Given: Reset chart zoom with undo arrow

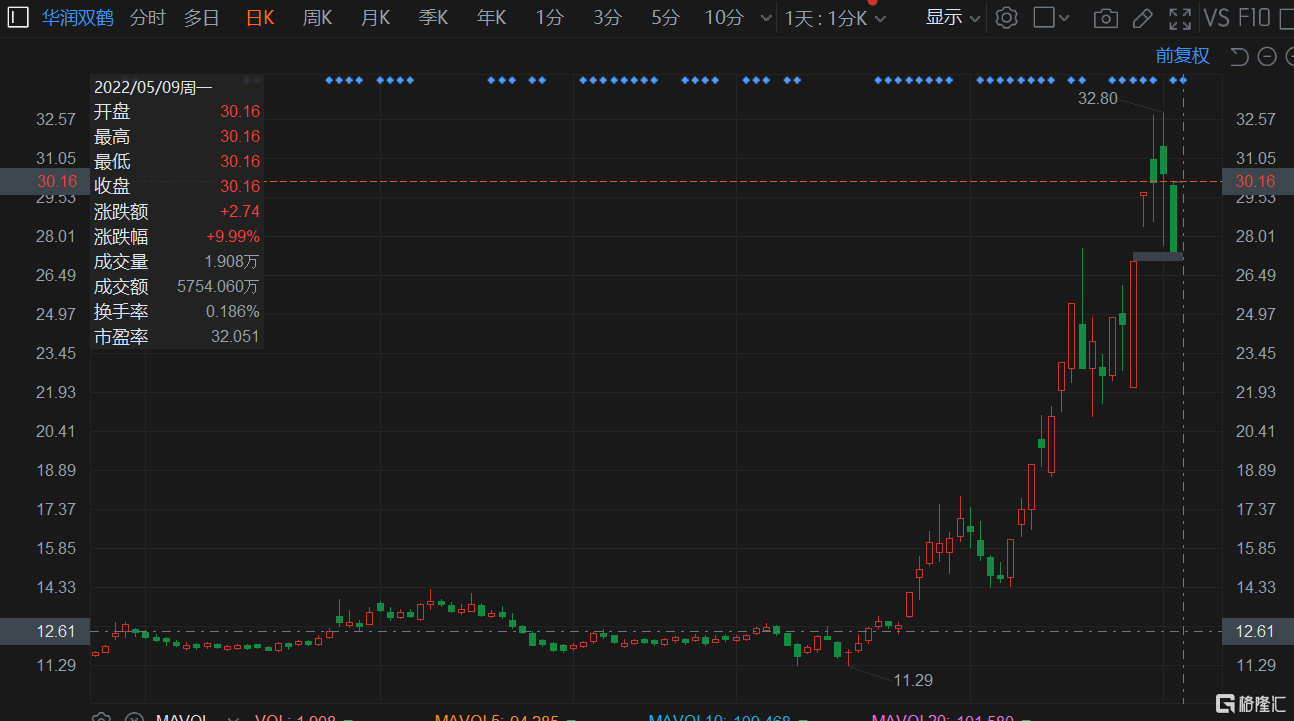Looking at the screenshot, I should (x=1239, y=56).
